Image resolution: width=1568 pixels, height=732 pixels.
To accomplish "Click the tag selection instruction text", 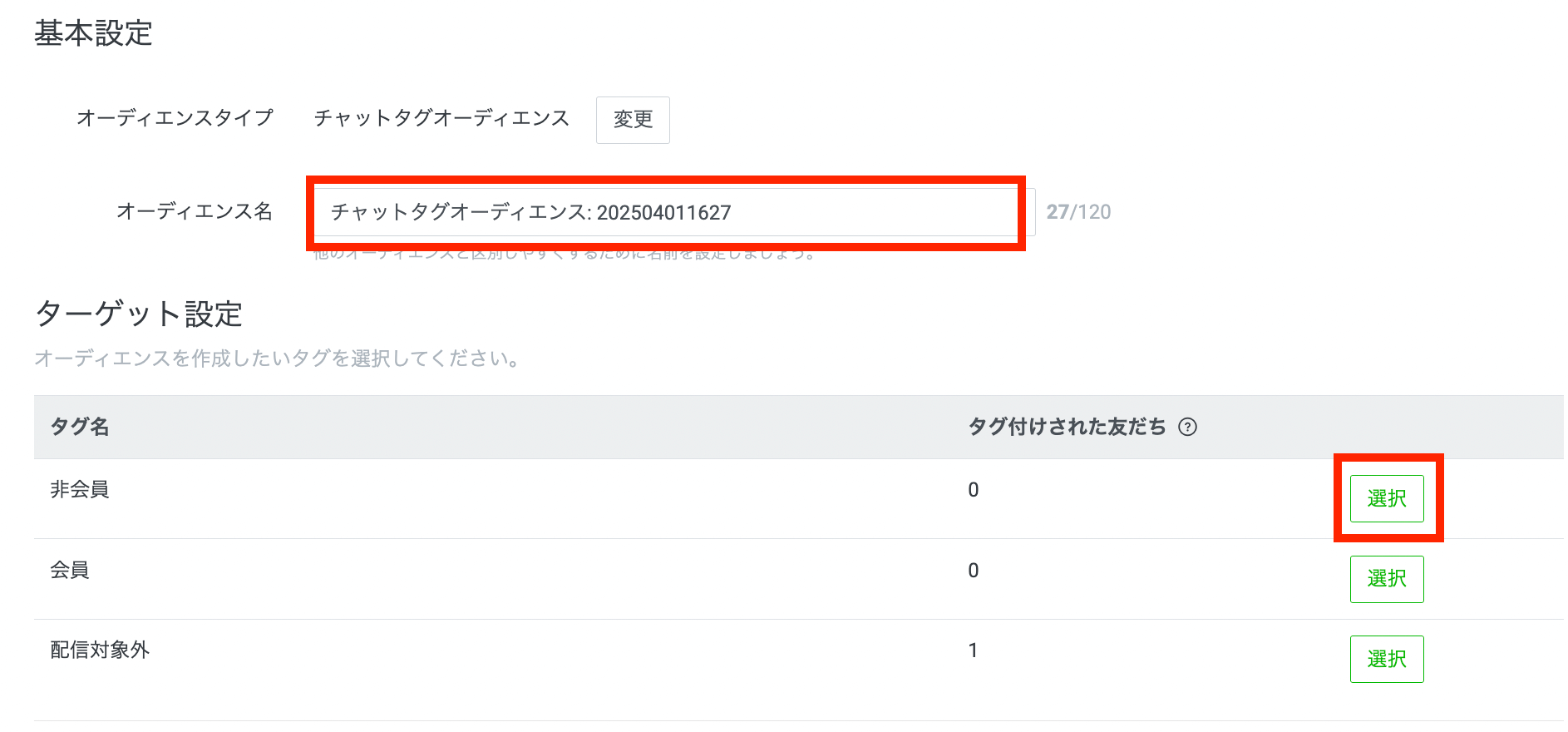I will coord(278,359).
